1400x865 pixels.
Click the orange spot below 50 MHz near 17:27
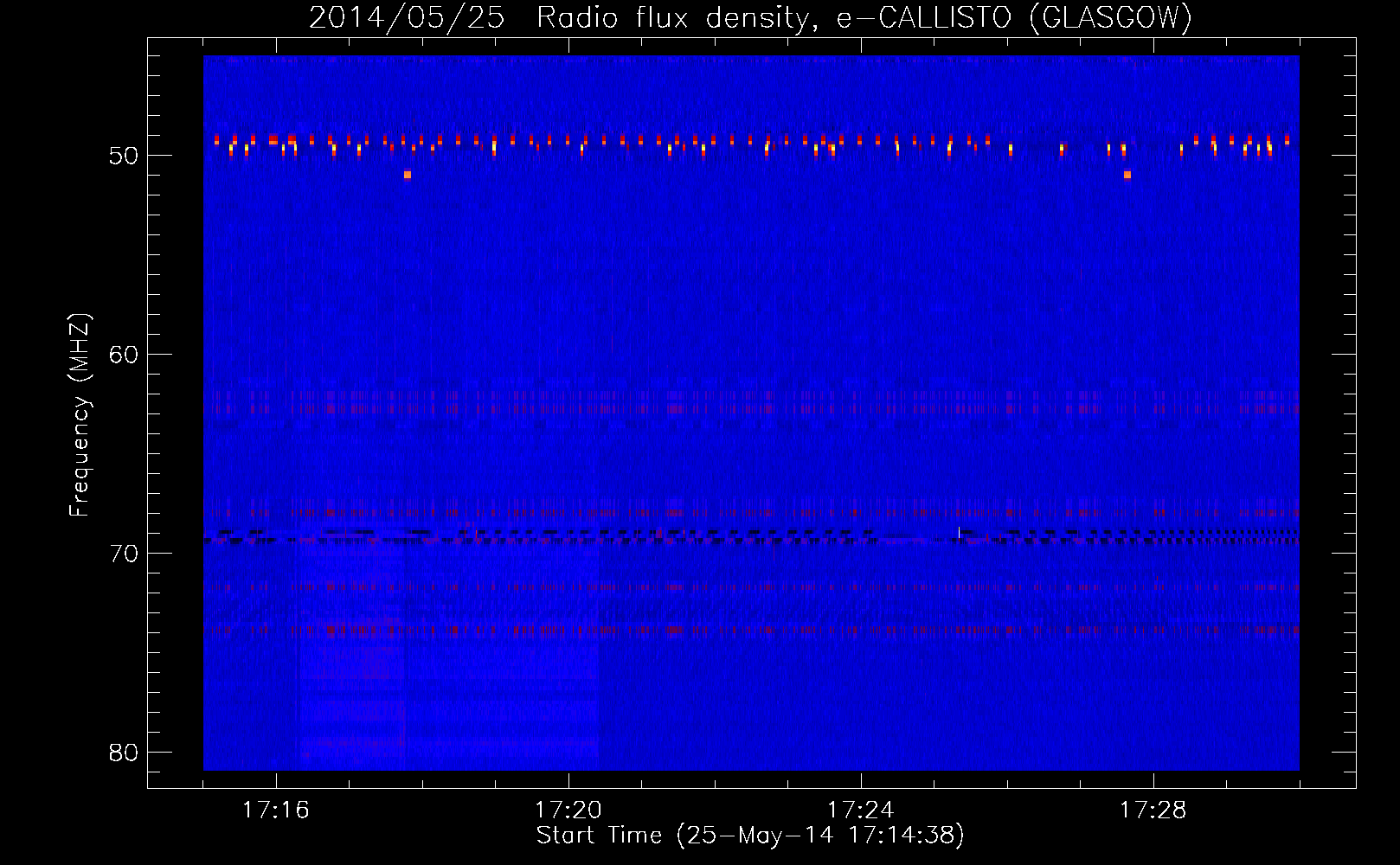pyautogui.click(x=1127, y=175)
